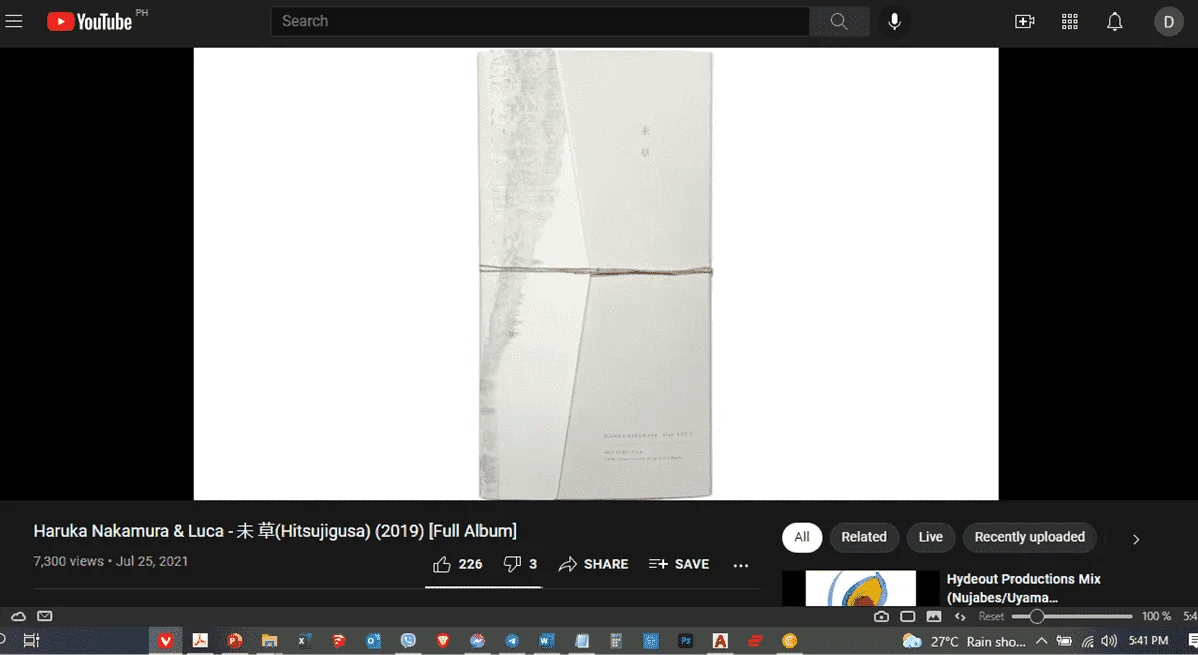Focus the YouTube search field

[539, 21]
